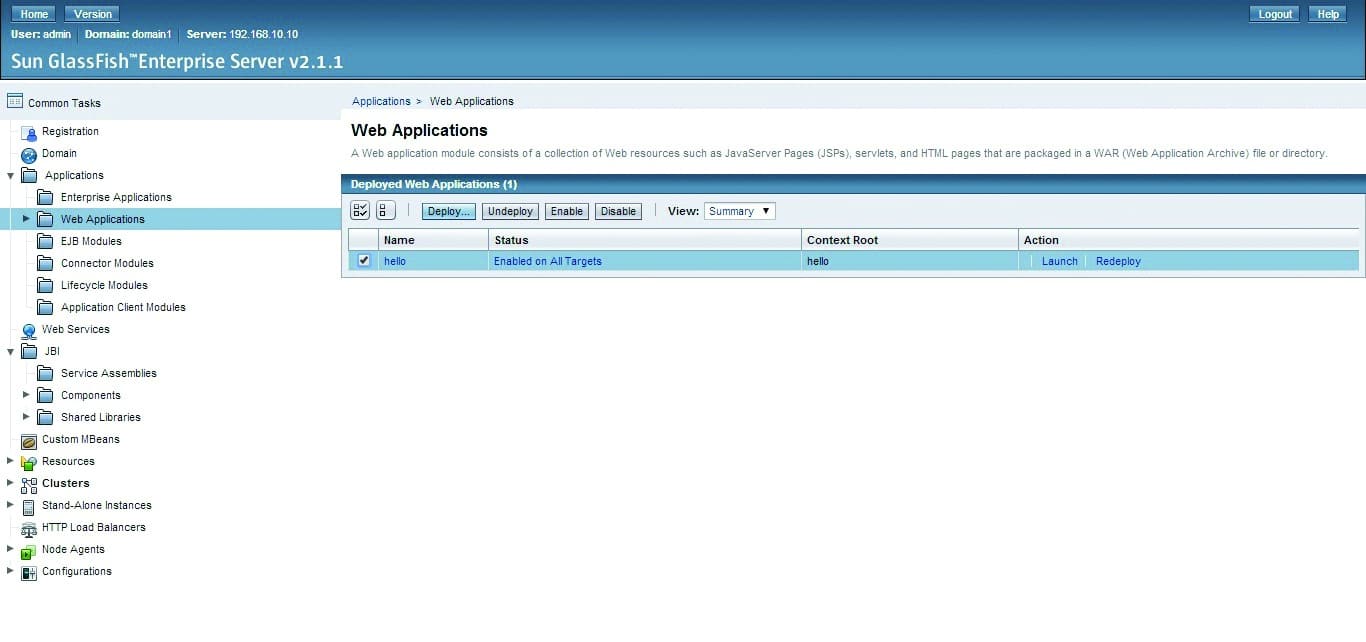Open the View Summary dropdown
Screen dimensions: 1366x642
(x=739, y=211)
